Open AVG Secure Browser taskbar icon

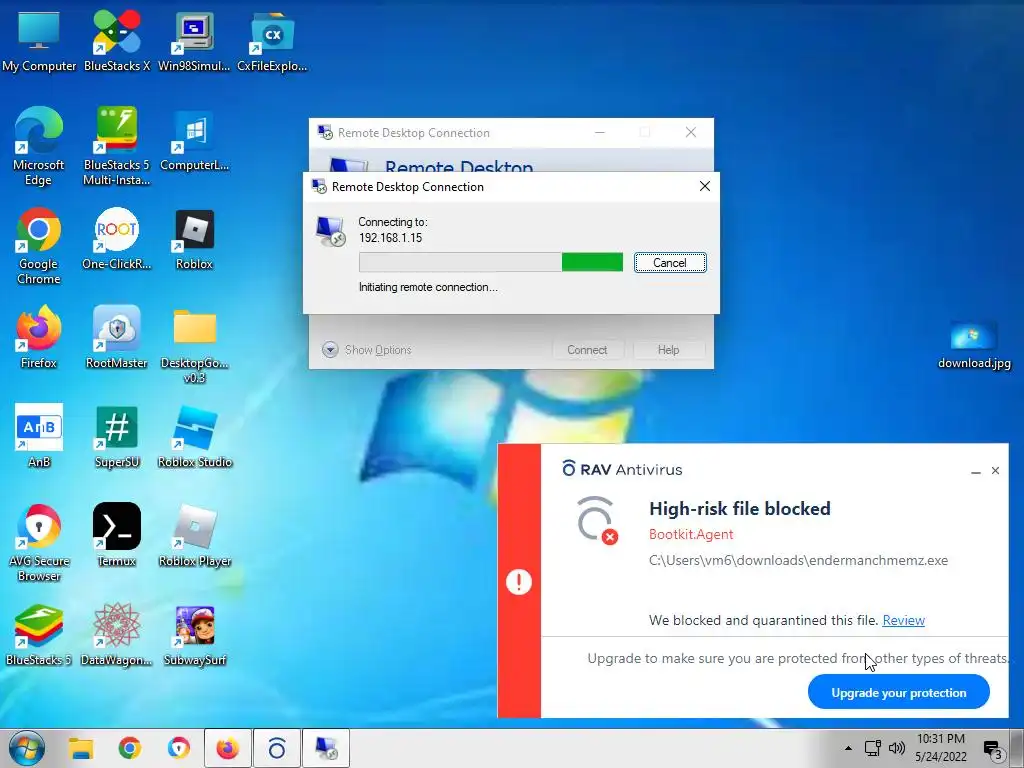click(178, 748)
